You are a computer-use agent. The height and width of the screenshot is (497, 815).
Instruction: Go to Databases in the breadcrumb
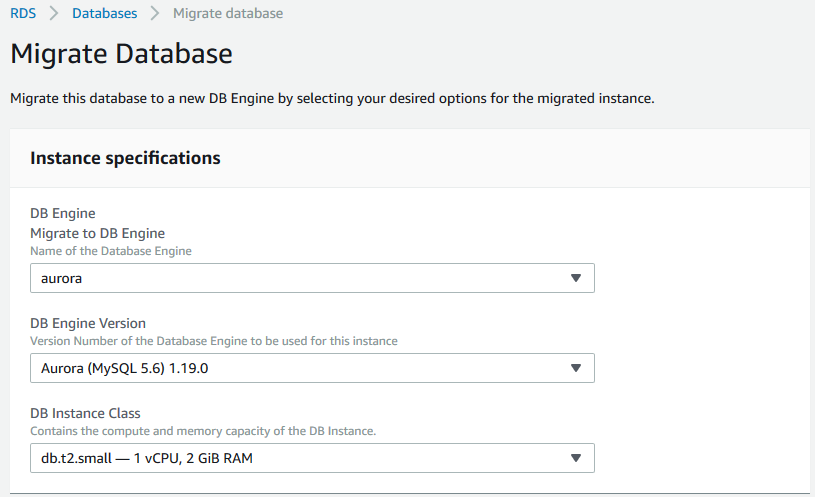pyautogui.click(x=105, y=14)
